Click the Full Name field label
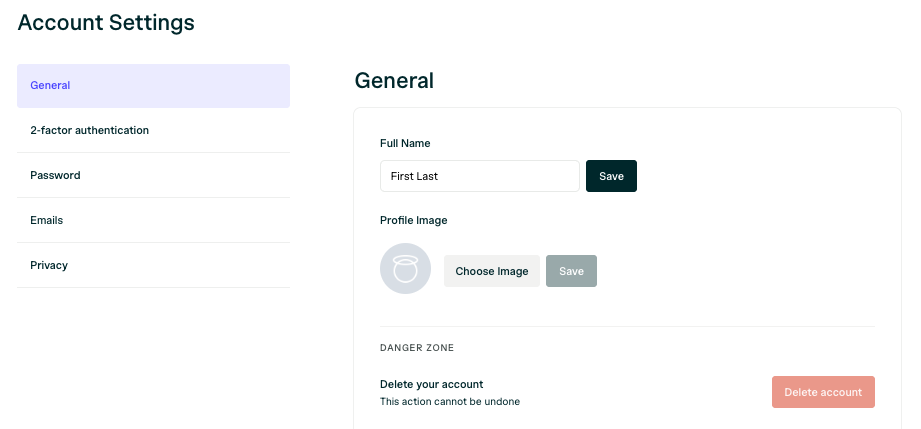 (x=405, y=143)
